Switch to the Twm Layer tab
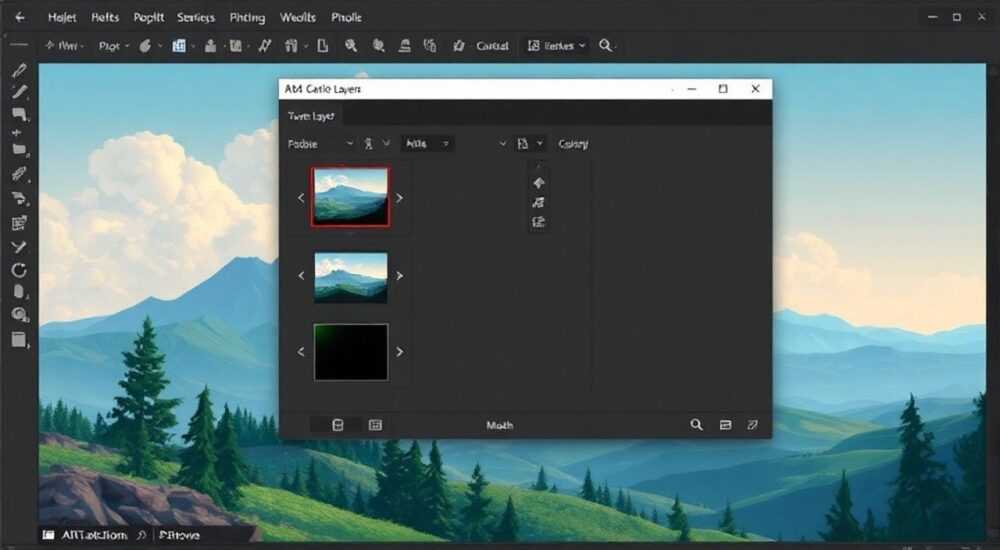 point(311,116)
